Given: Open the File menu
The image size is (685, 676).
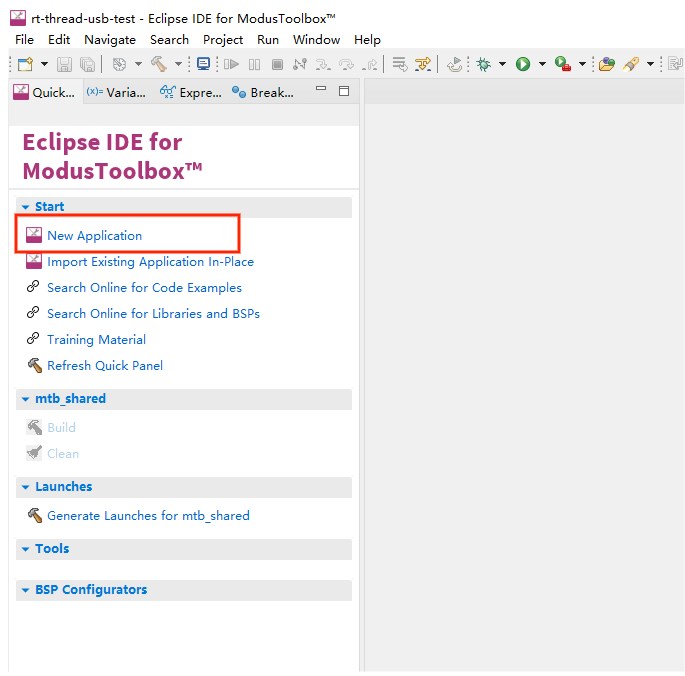Looking at the screenshot, I should click(x=24, y=40).
